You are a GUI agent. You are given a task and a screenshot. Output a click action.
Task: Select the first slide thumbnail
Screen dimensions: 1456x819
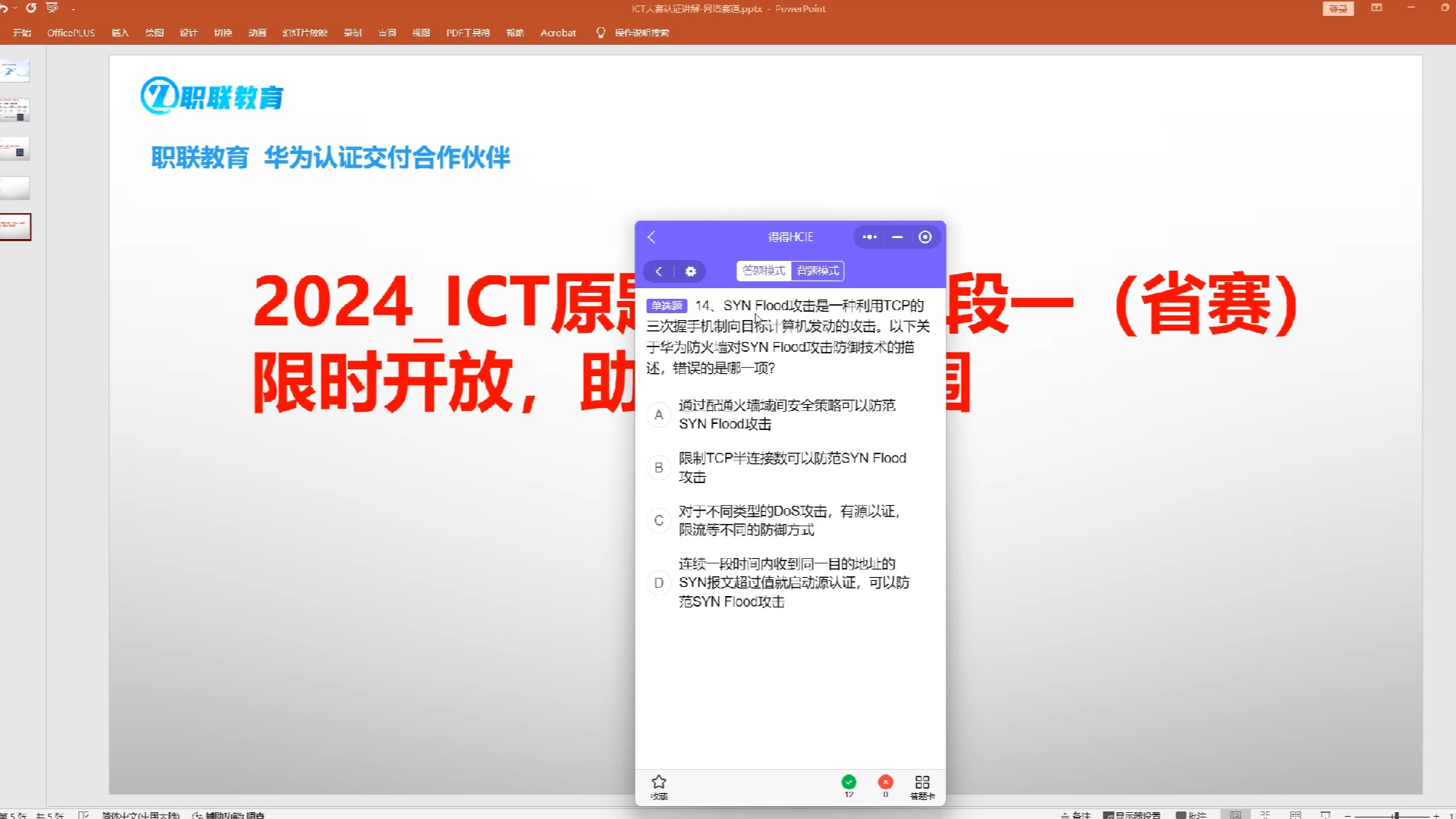tap(14, 71)
